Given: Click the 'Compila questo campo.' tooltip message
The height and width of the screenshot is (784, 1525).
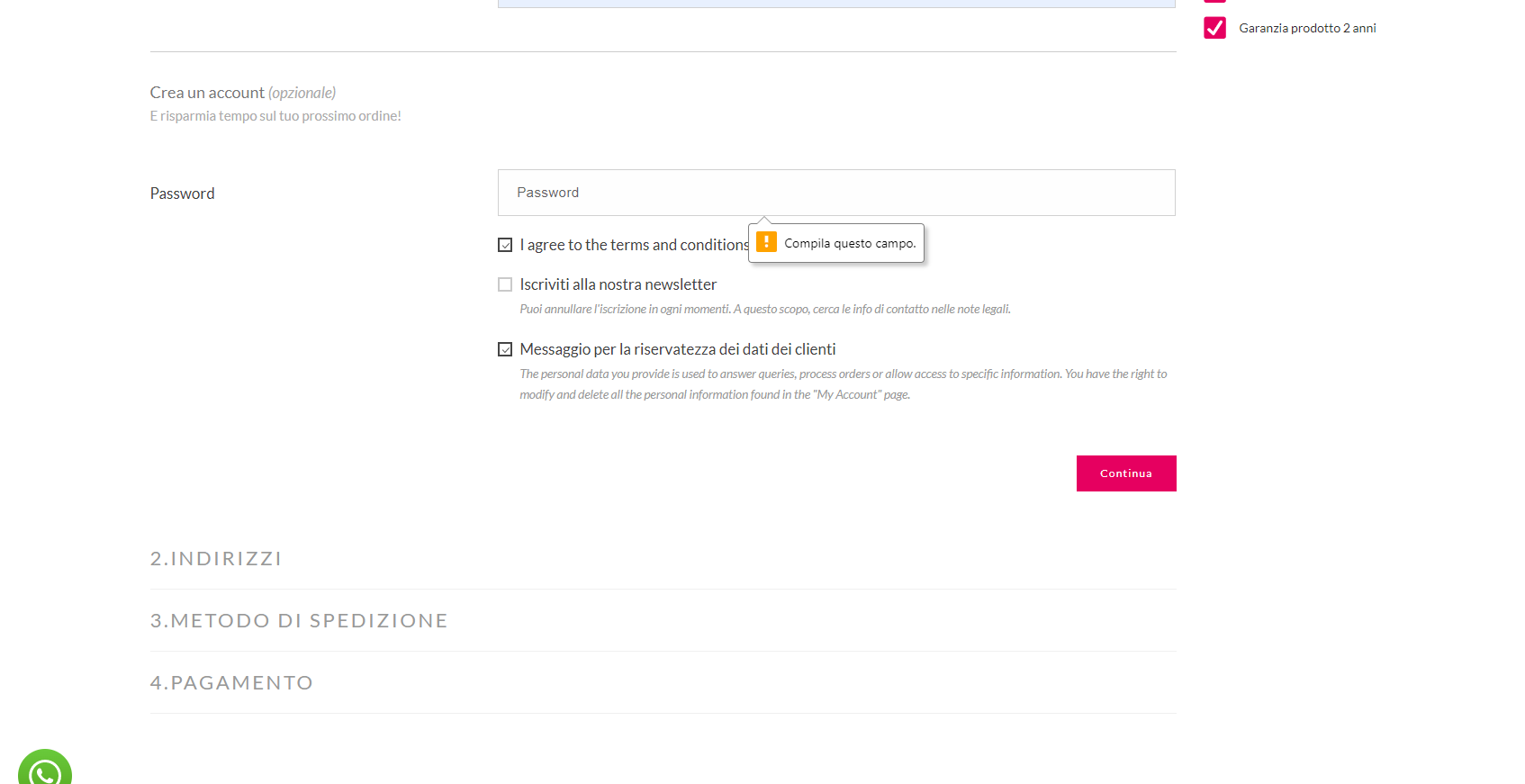Looking at the screenshot, I should click(x=849, y=243).
